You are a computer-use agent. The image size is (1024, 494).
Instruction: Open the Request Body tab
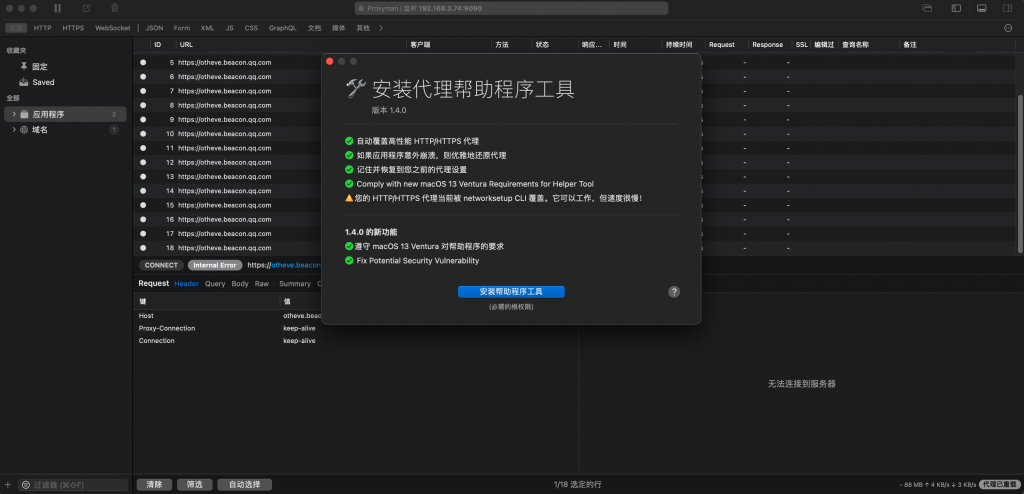click(240, 284)
